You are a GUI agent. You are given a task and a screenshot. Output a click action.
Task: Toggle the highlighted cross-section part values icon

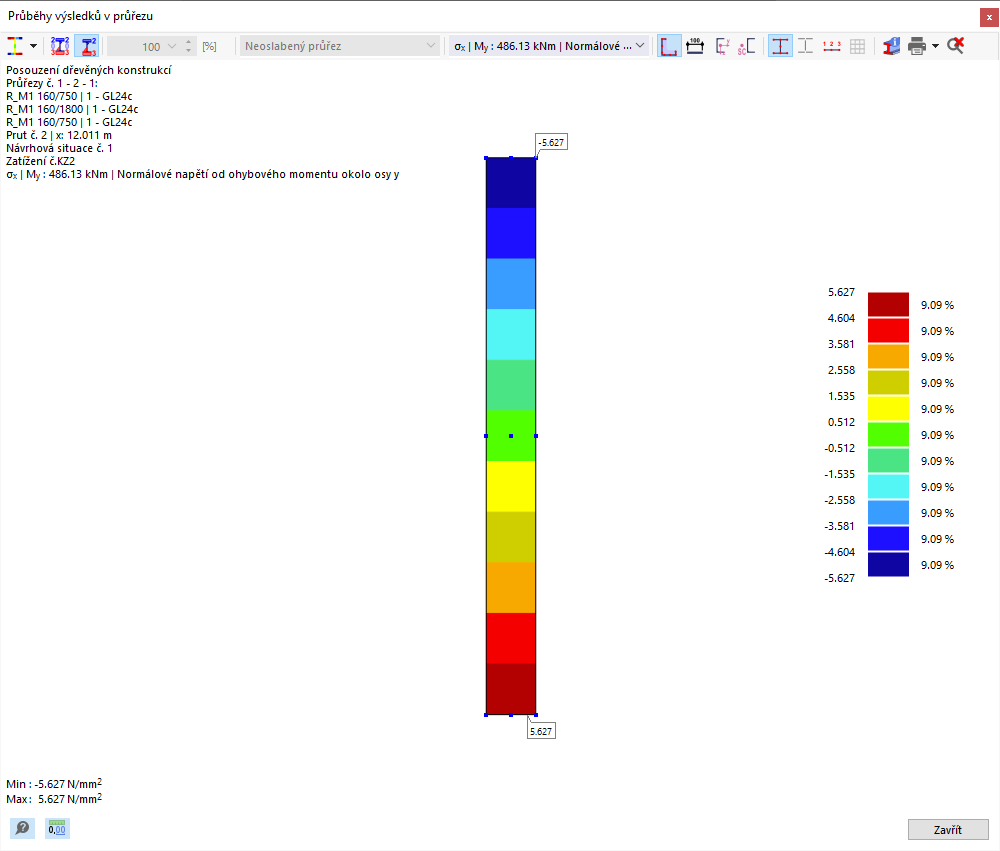[87, 46]
